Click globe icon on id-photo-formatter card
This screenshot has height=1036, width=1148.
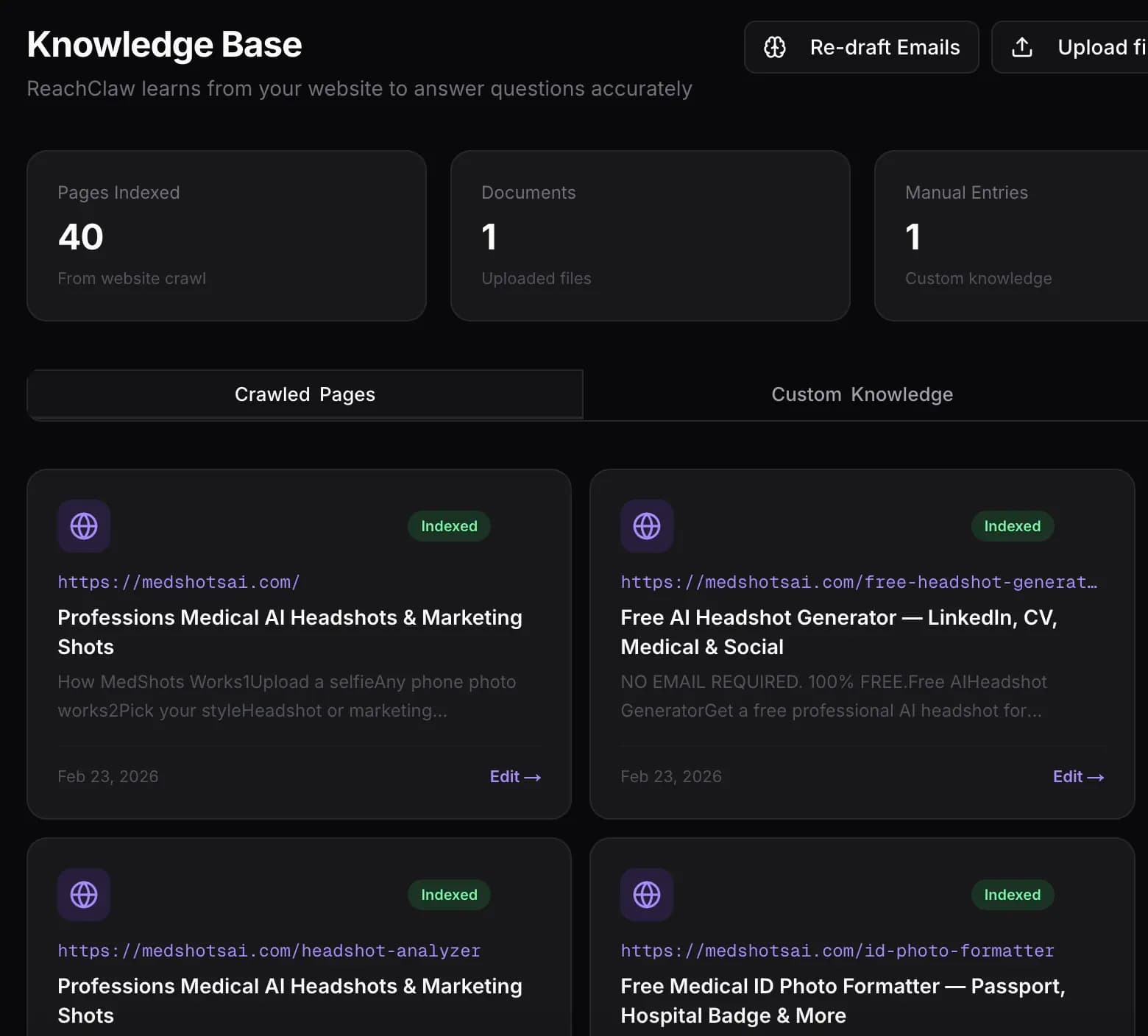pos(647,895)
